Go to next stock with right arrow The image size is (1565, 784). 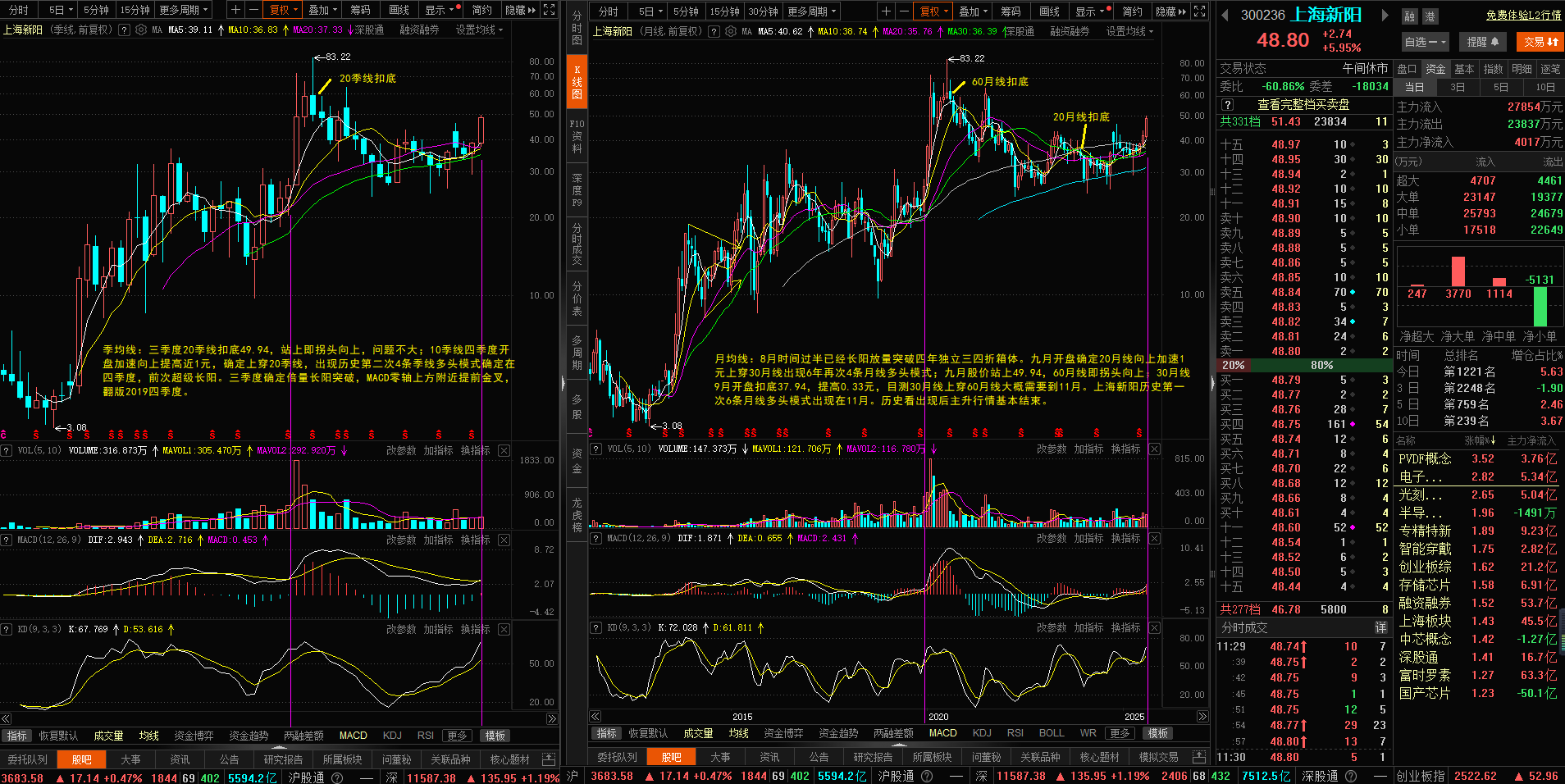pos(1385,15)
